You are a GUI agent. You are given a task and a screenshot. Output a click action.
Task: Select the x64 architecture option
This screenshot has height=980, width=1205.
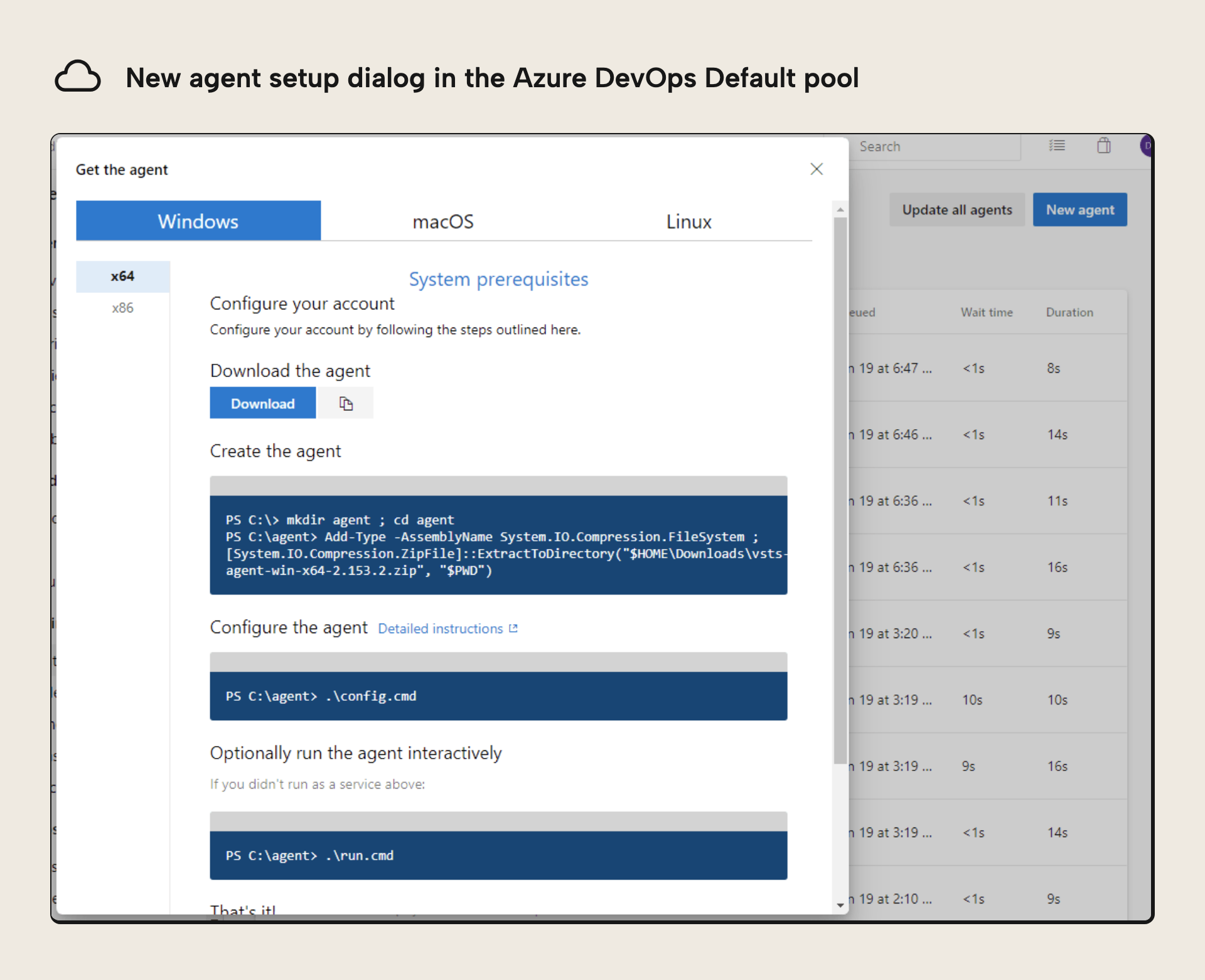(123, 276)
